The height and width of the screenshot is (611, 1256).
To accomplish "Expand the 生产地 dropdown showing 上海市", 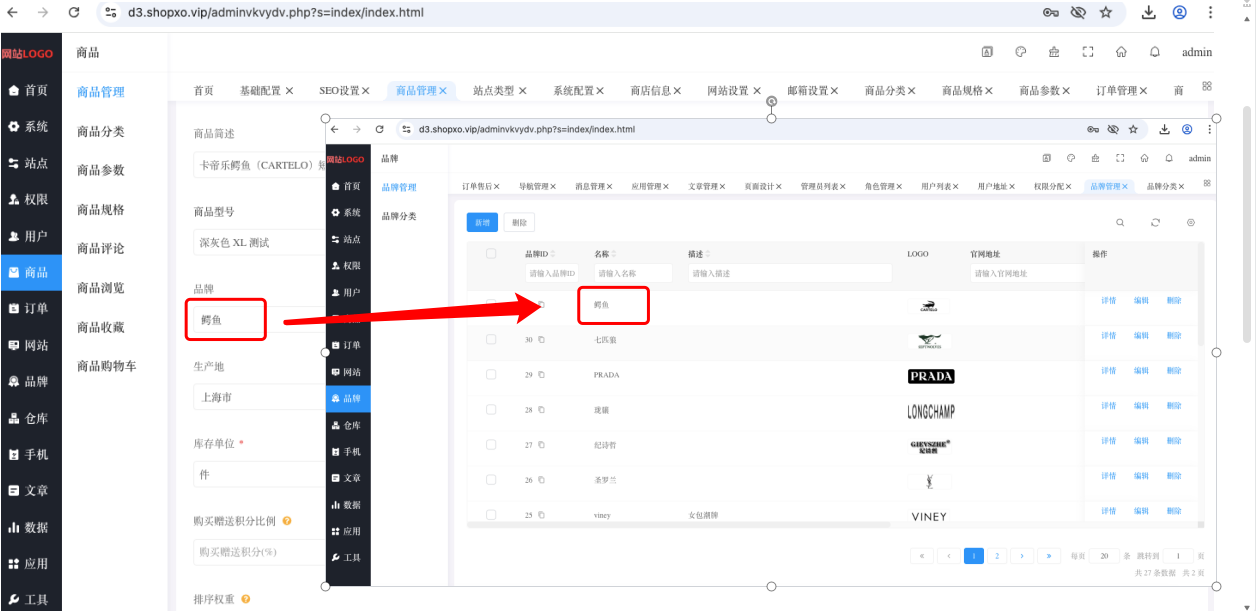I will point(259,397).
